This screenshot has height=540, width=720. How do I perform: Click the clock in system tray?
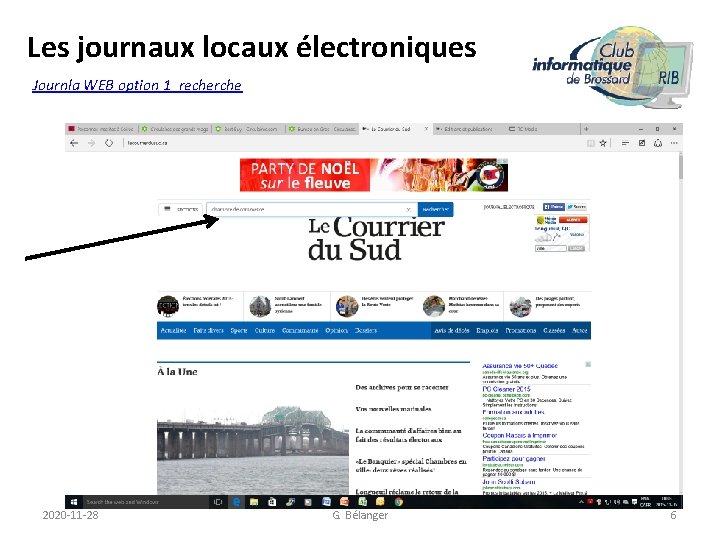click(x=666, y=502)
